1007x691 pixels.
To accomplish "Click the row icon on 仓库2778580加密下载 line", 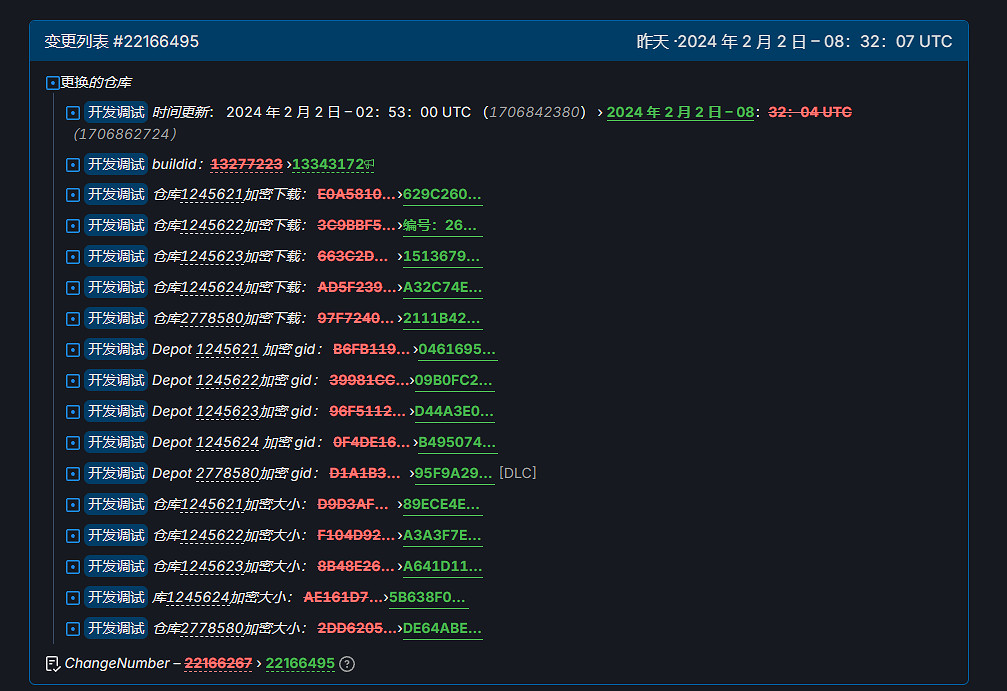I will pyautogui.click(x=72, y=319).
